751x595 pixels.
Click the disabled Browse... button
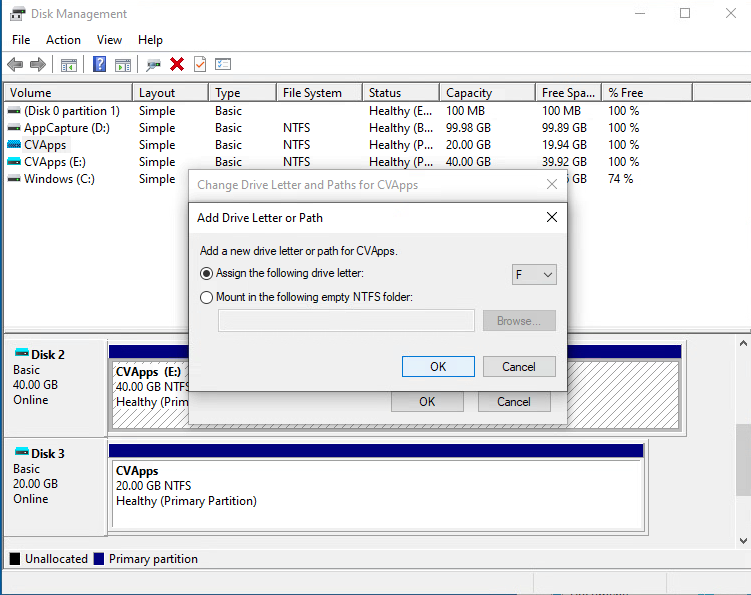pos(519,320)
